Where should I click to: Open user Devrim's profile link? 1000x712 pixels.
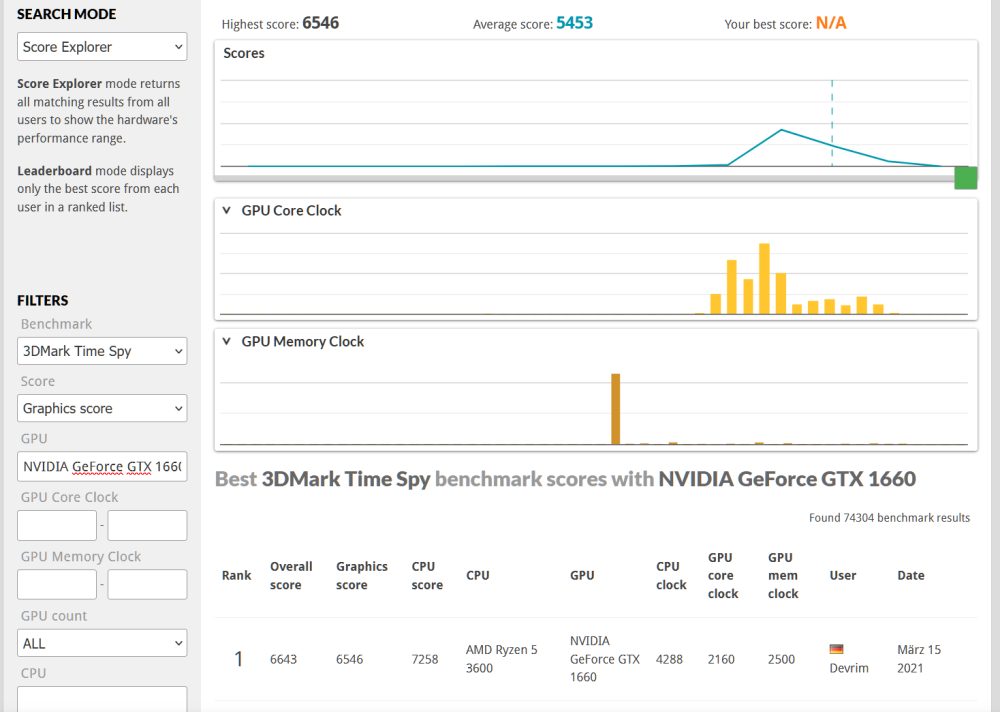pyautogui.click(x=849, y=668)
